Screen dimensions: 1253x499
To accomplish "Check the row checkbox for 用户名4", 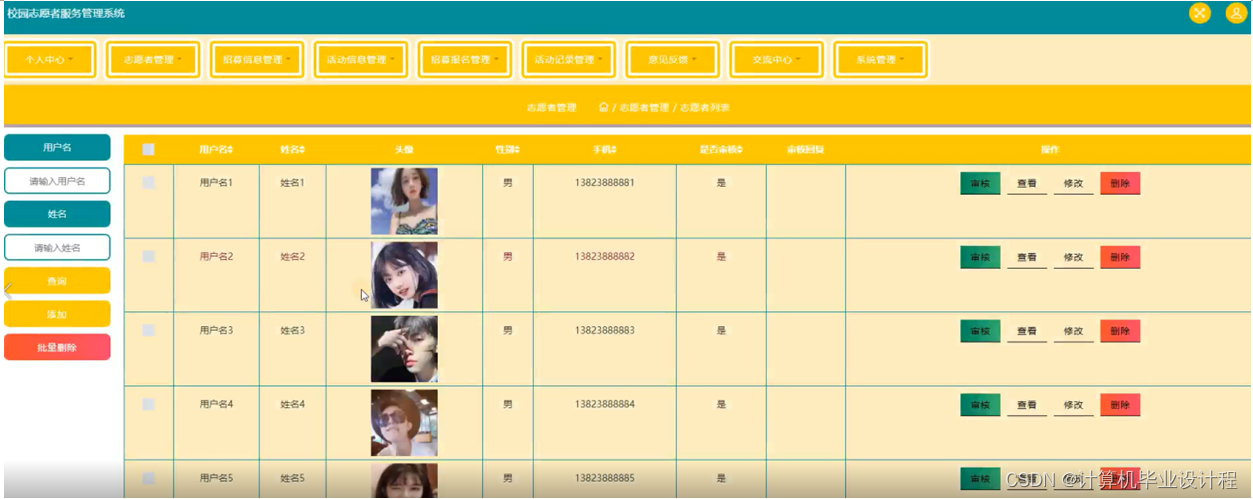I will pyautogui.click(x=148, y=404).
